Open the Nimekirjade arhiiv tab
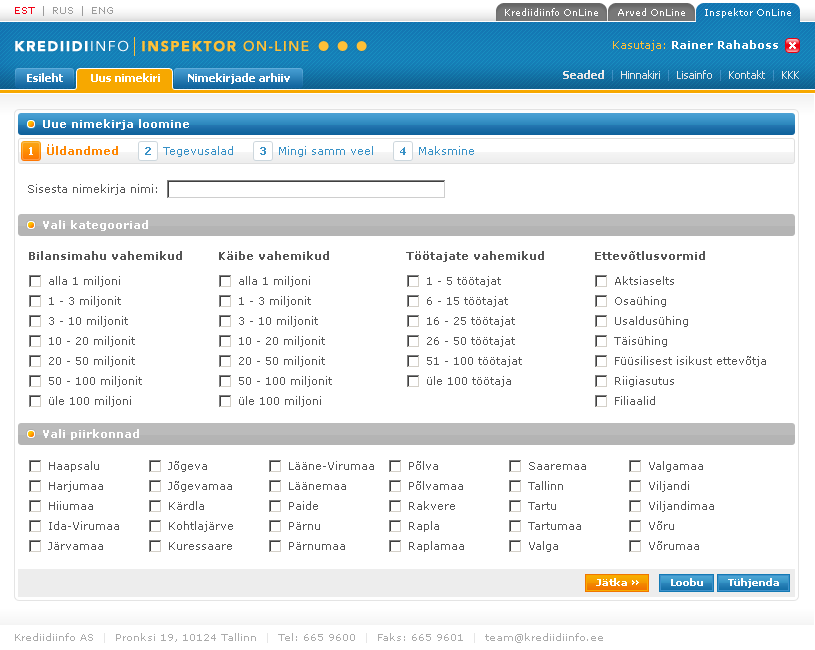Screen dimensions: 815x650 [x=238, y=78]
